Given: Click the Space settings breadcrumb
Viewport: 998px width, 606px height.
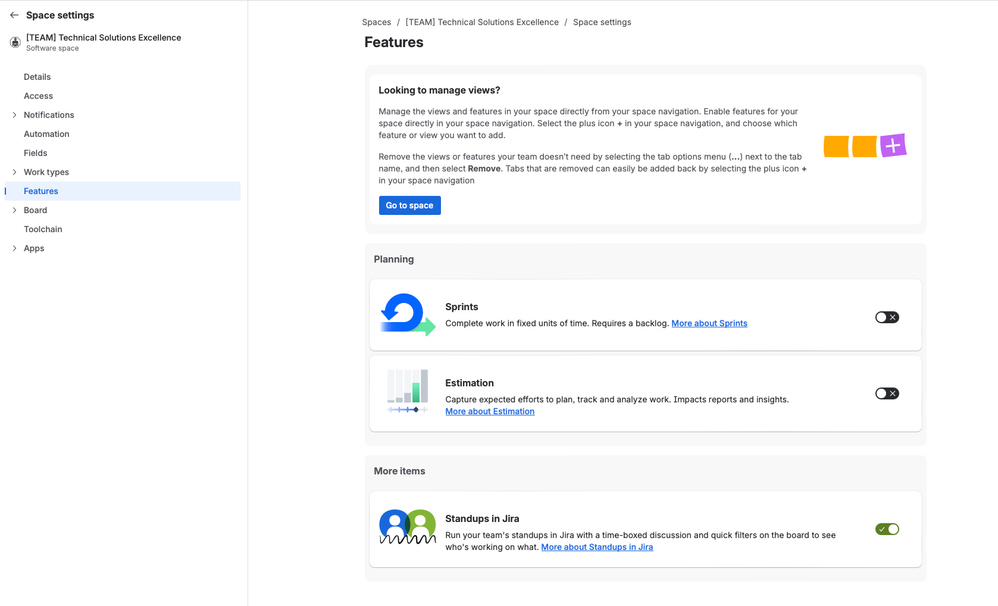Looking at the screenshot, I should point(602,22).
